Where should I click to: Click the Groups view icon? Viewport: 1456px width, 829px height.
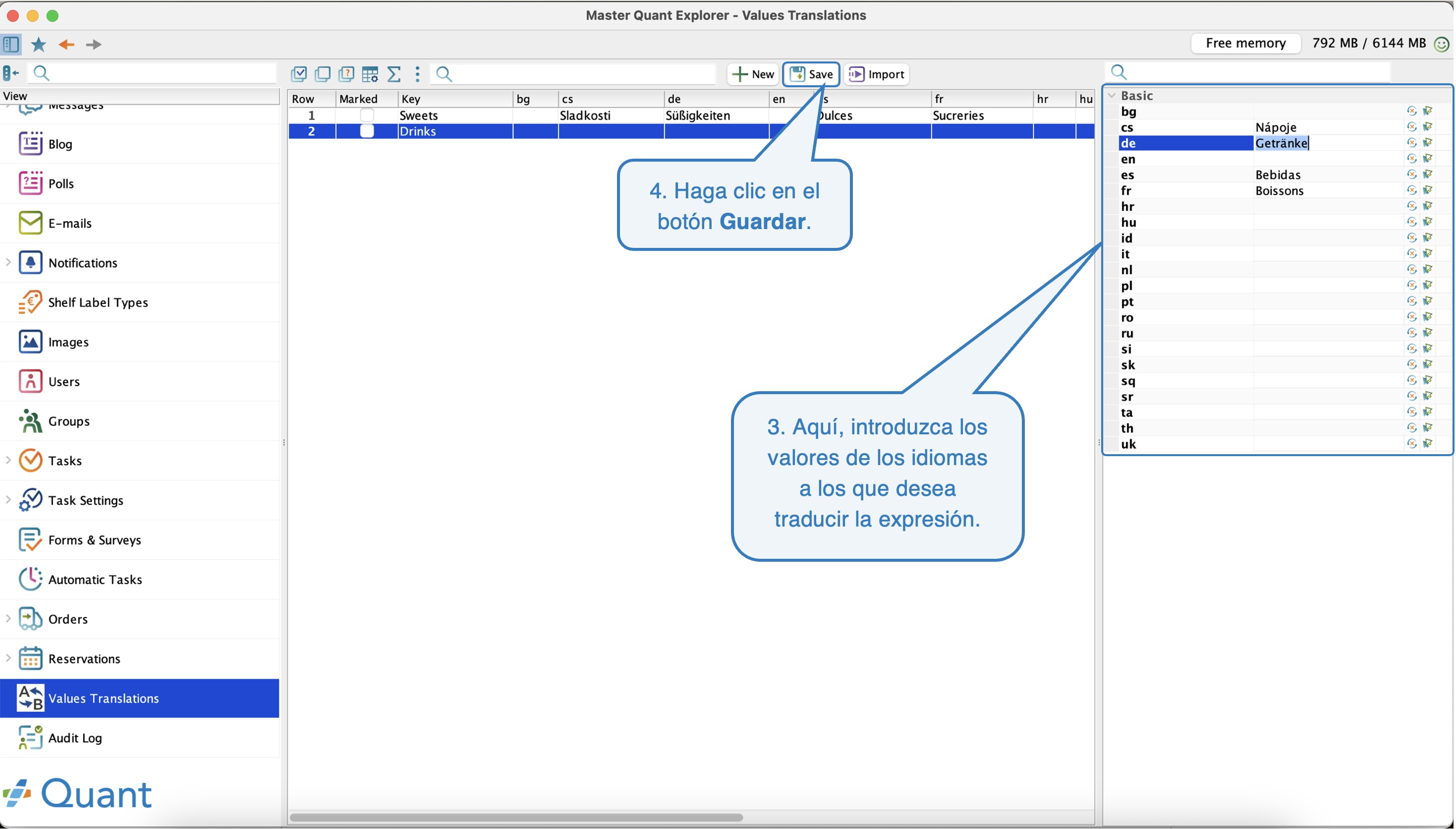30,421
